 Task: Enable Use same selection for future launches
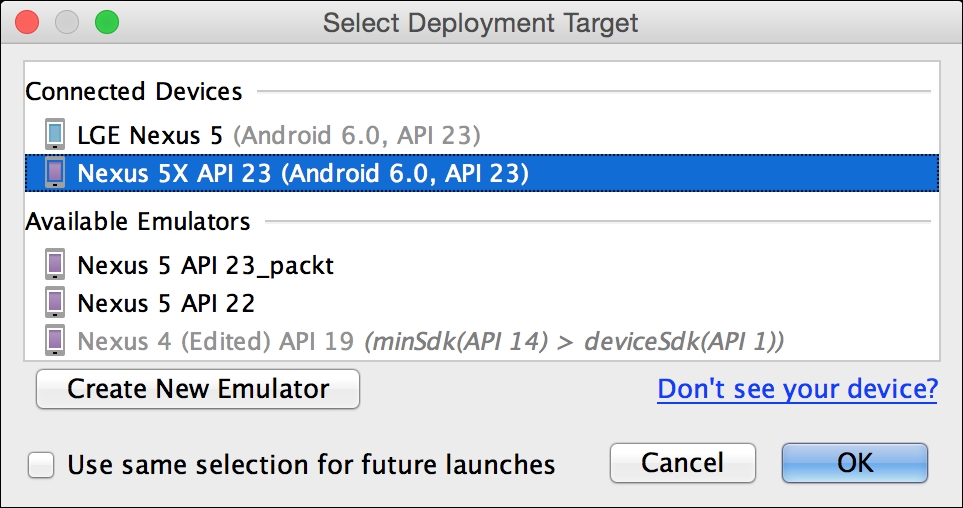coord(42,464)
